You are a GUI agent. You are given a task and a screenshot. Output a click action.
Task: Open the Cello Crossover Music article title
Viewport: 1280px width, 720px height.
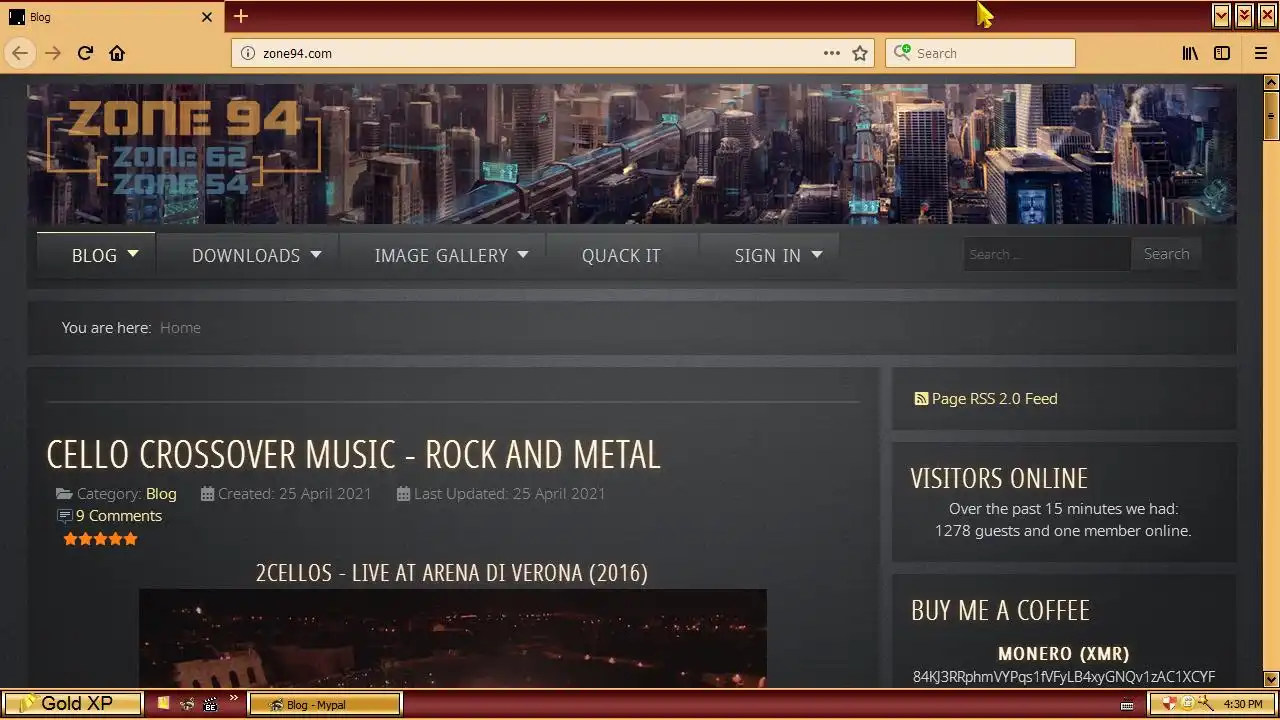click(x=354, y=455)
